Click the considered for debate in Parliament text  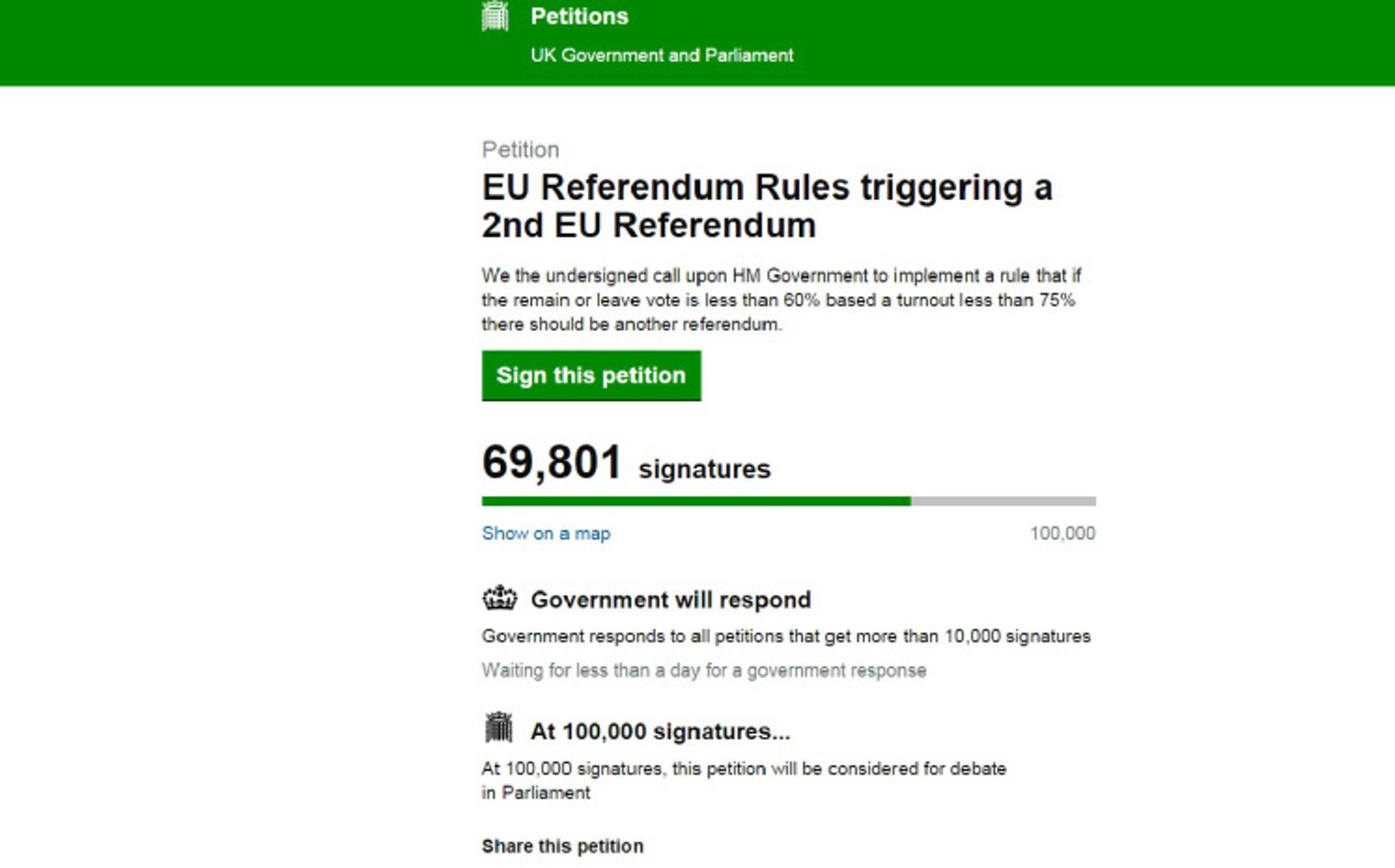[744, 780]
